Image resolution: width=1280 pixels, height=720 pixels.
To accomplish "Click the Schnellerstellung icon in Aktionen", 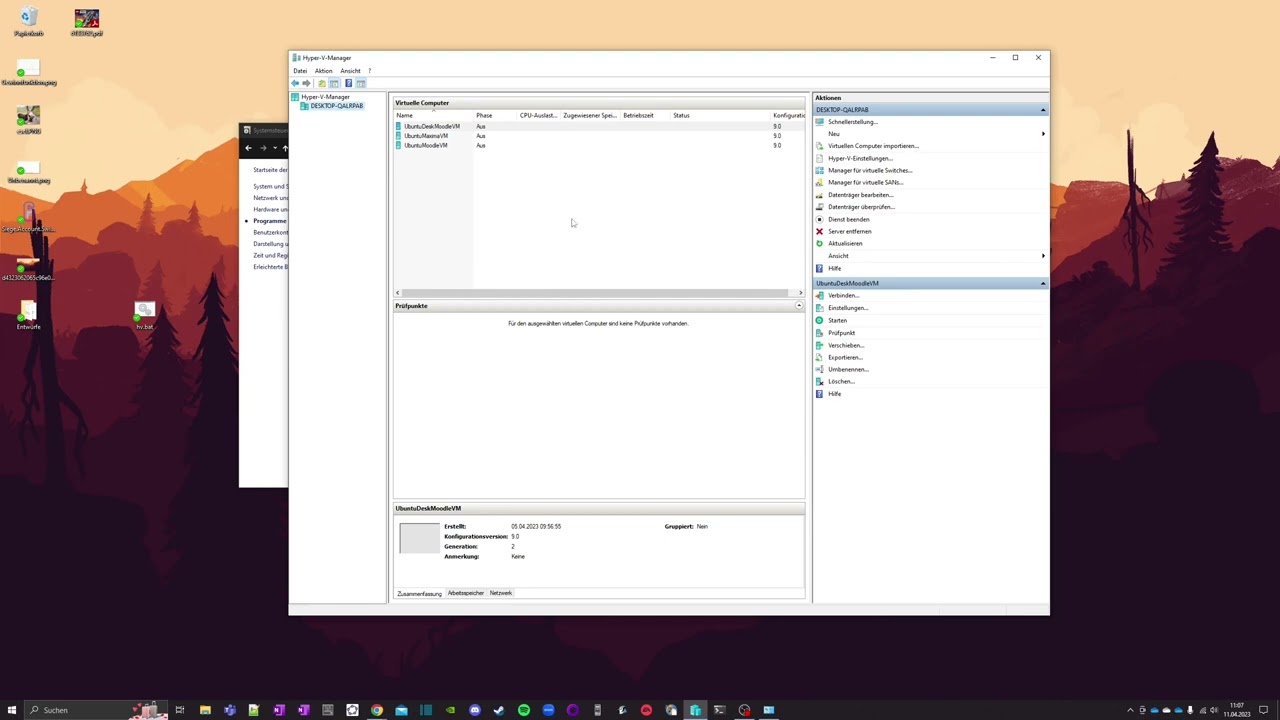I will click(820, 122).
